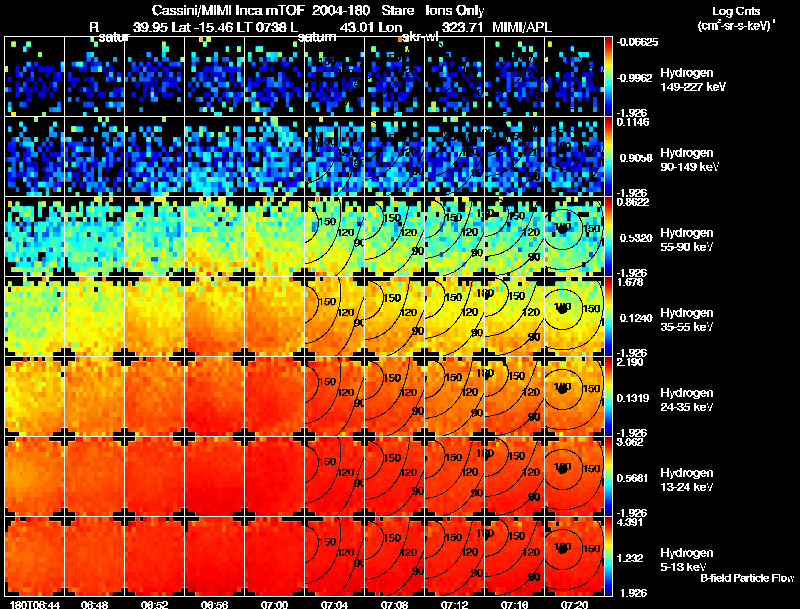The height and width of the screenshot is (609, 800).
Task: Click the color bar beside Hydrogen 35-55 keV
Action: click(608, 317)
